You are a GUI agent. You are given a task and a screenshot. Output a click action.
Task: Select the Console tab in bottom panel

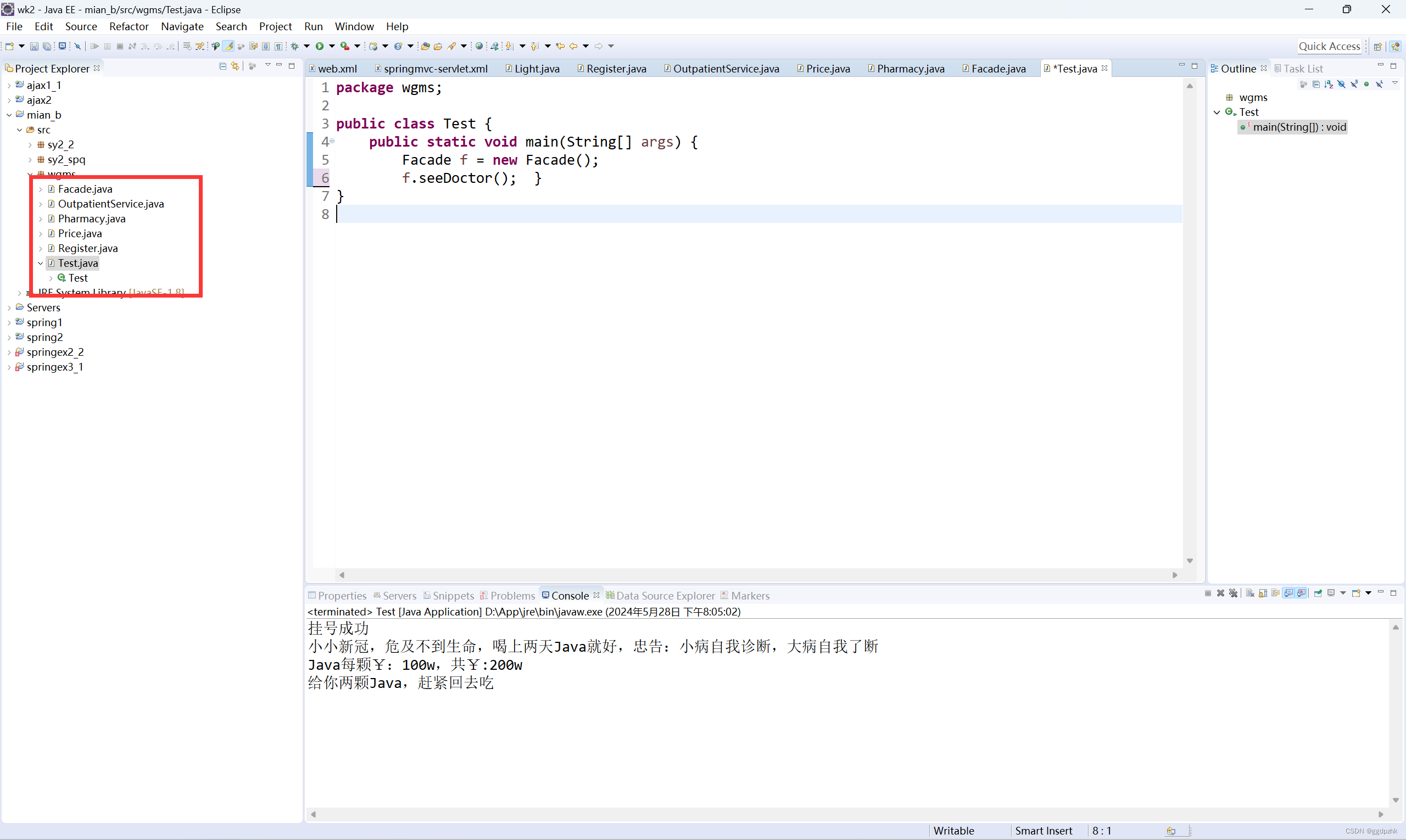click(569, 595)
